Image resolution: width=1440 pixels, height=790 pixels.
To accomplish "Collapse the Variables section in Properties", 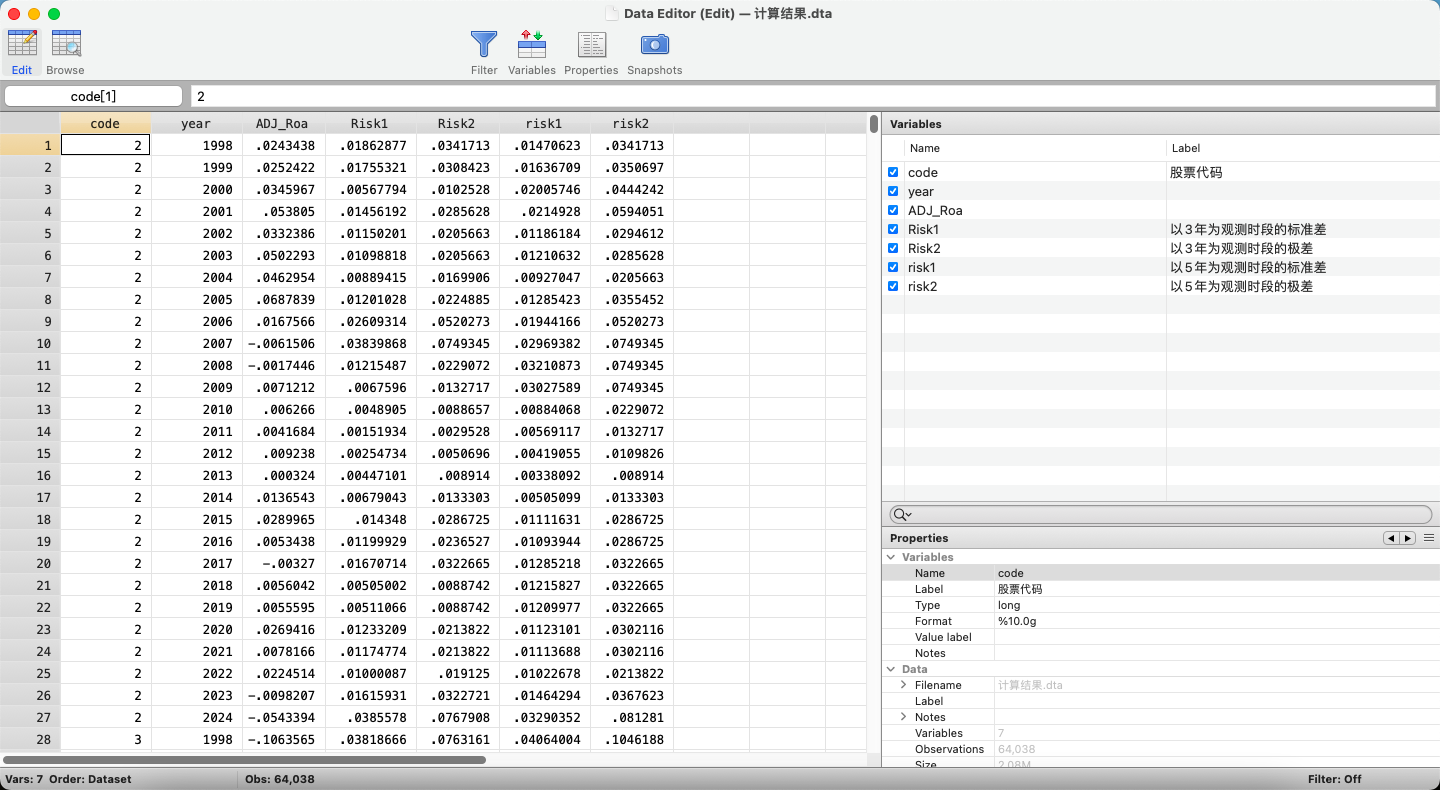I will click(890, 557).
